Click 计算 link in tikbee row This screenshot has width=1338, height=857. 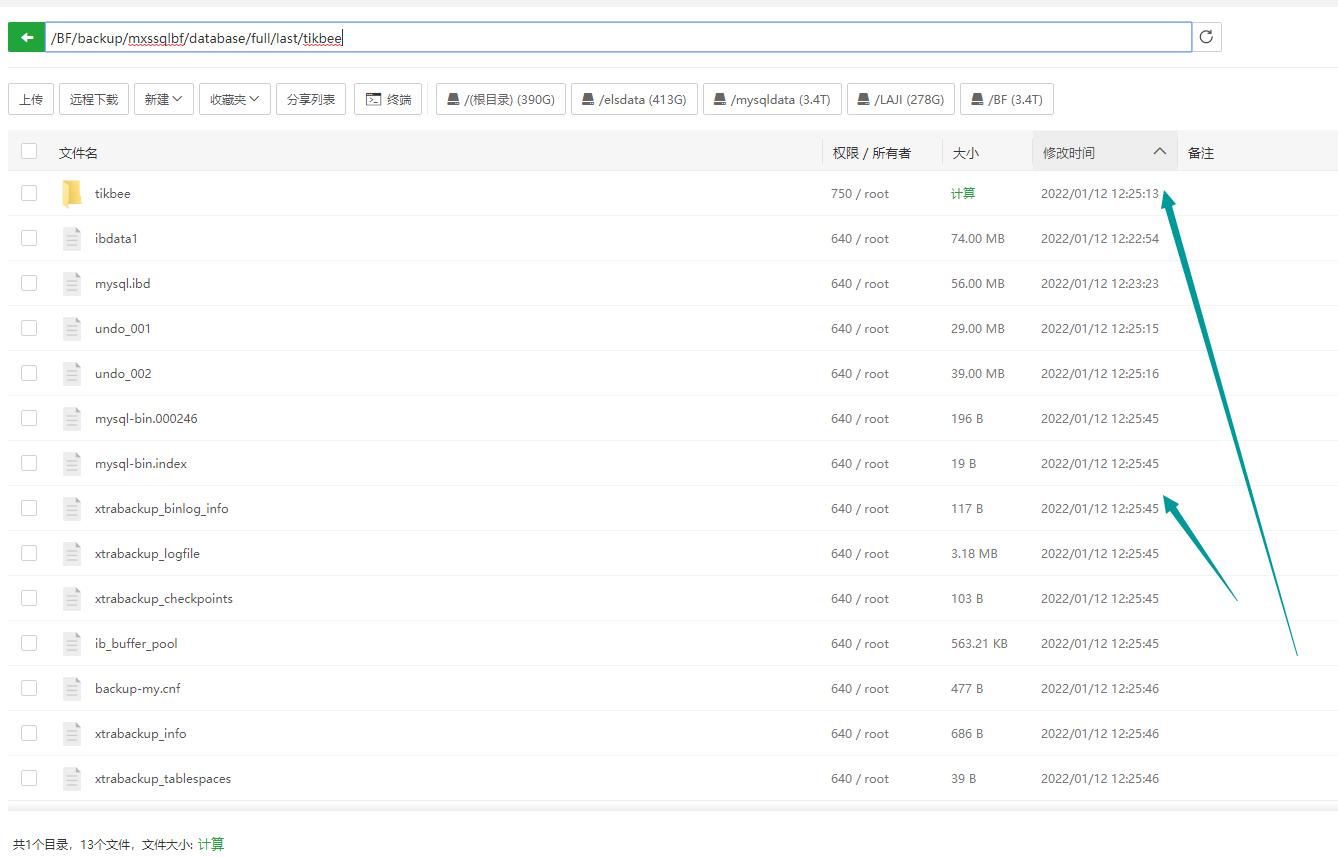[962, 193]
